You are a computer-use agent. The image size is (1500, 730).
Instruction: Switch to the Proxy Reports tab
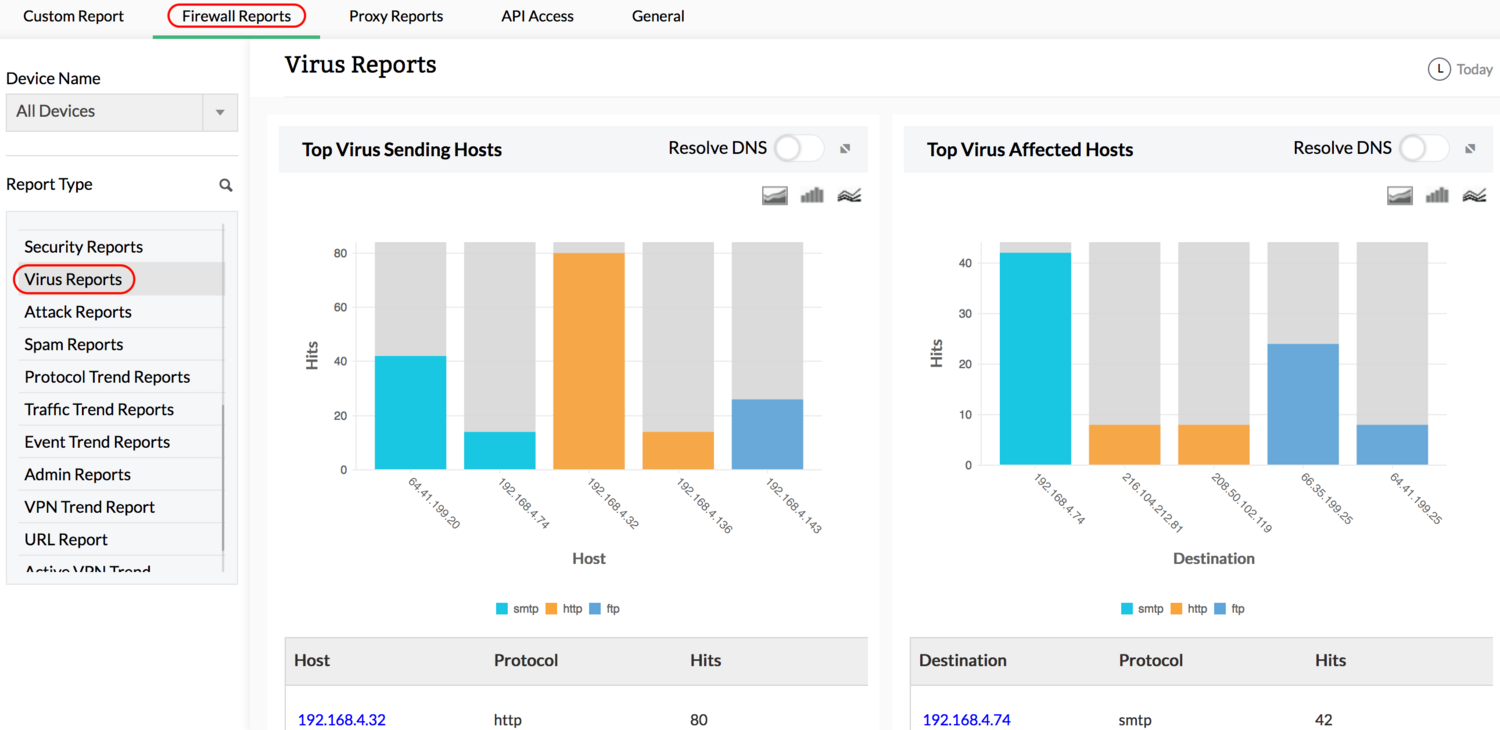(396, 16)
